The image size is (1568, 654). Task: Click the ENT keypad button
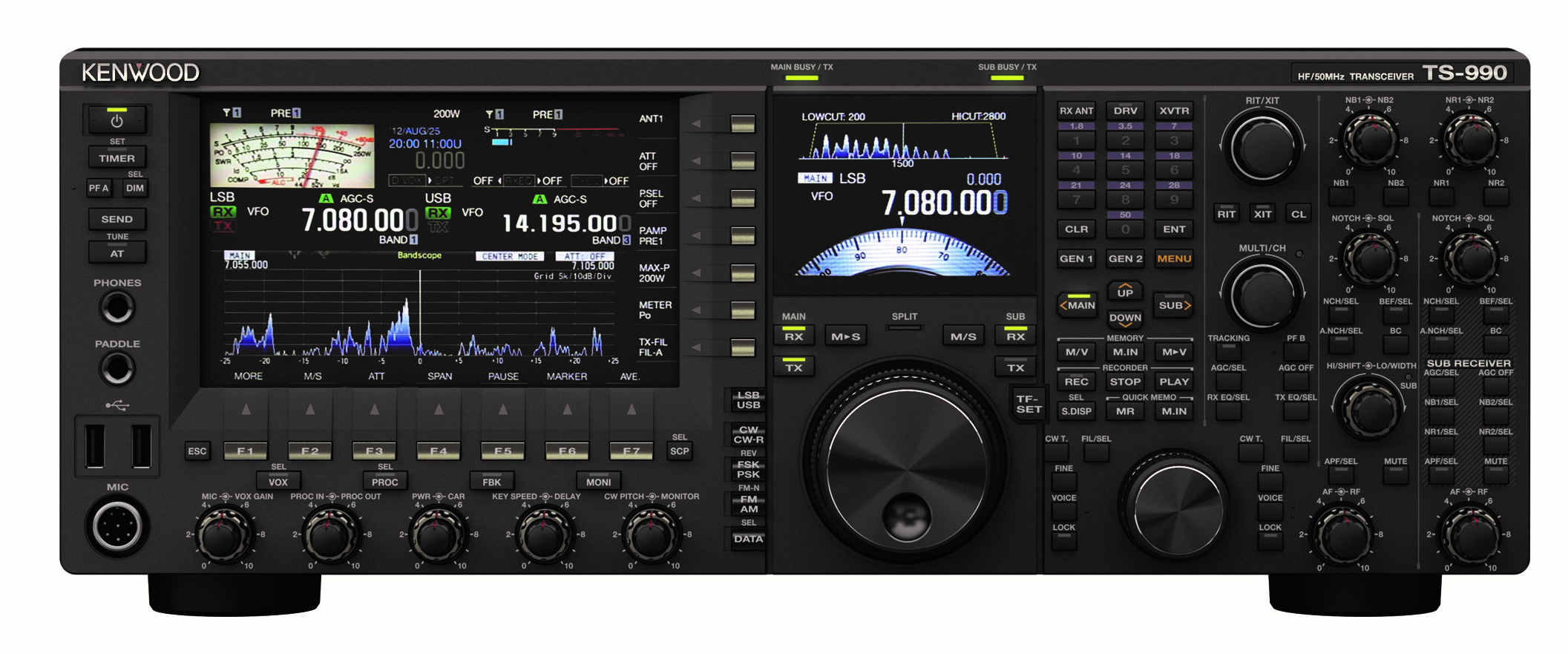click(x=1174, y=229)
